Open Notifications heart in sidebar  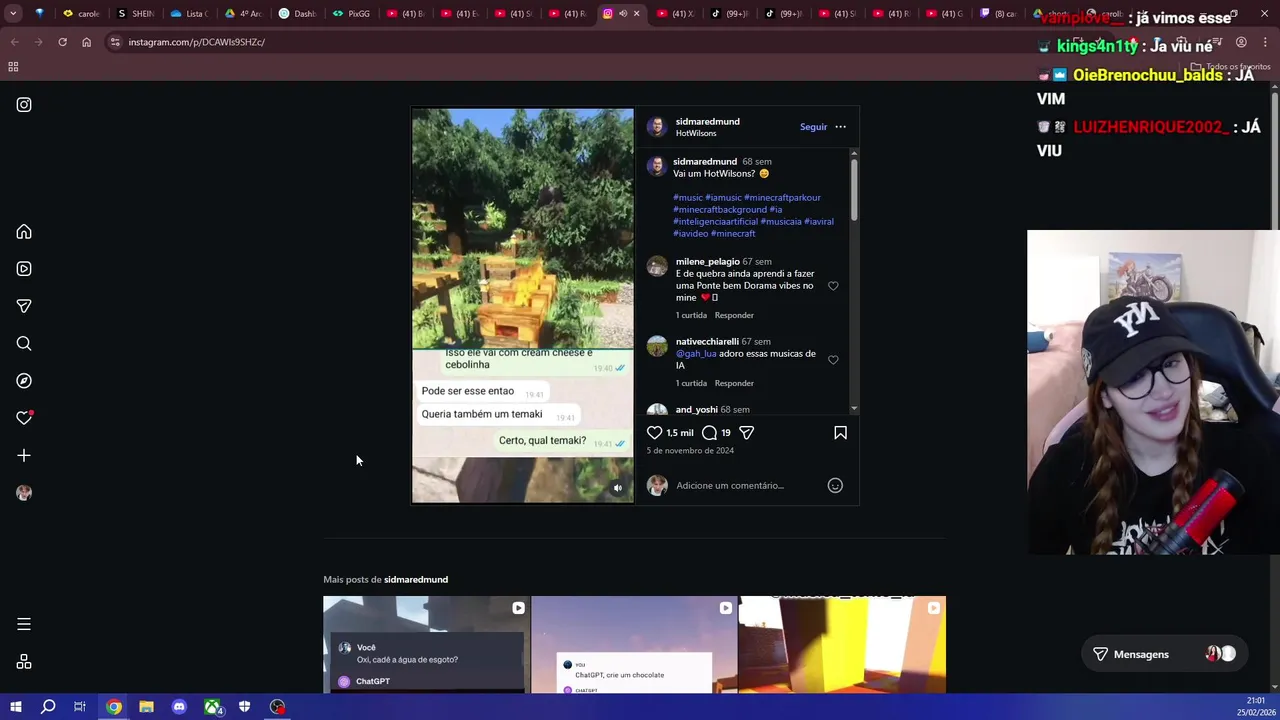click(24, 418)
